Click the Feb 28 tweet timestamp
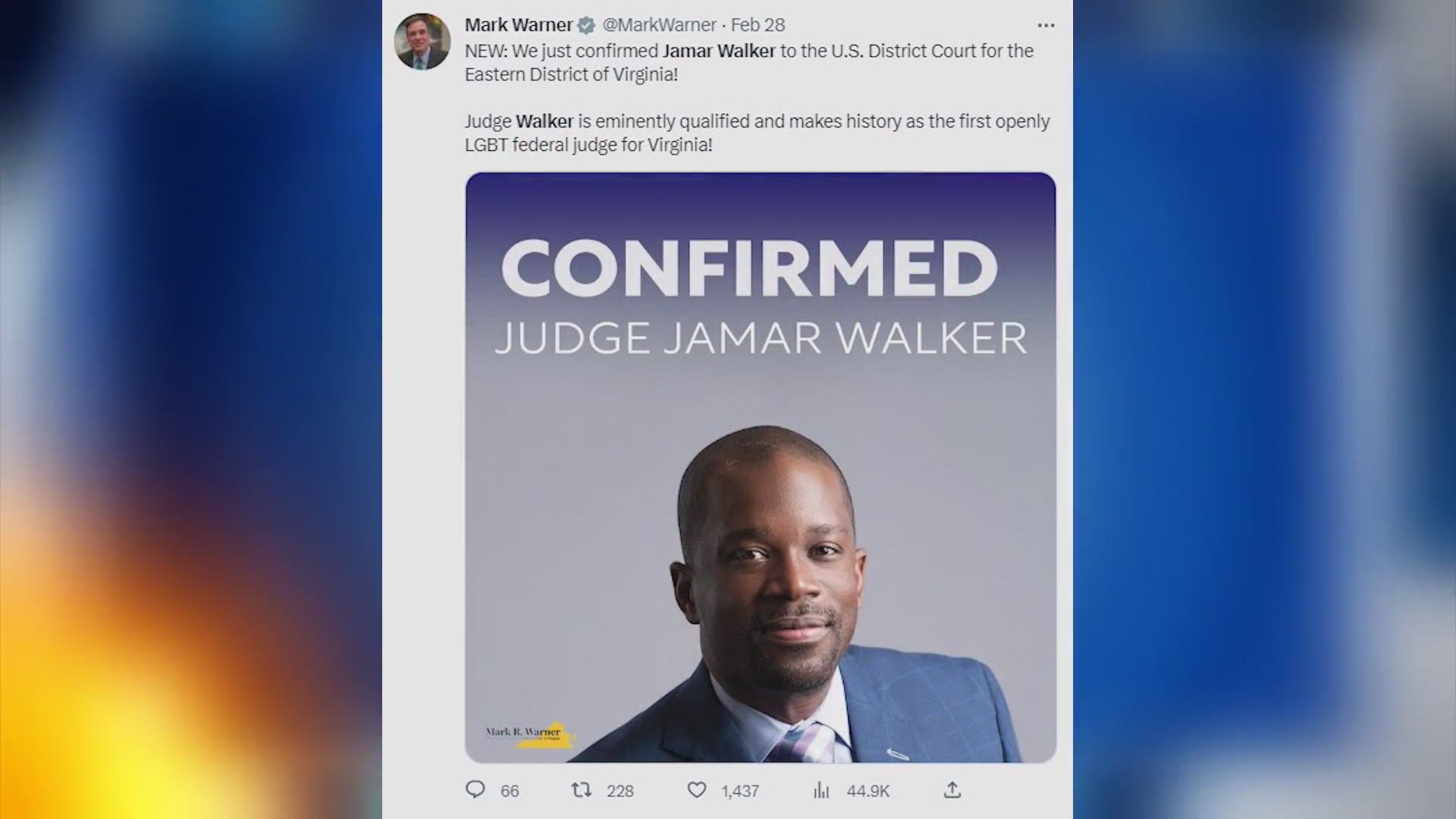The image size is (1456, 819). pos(758,25)
